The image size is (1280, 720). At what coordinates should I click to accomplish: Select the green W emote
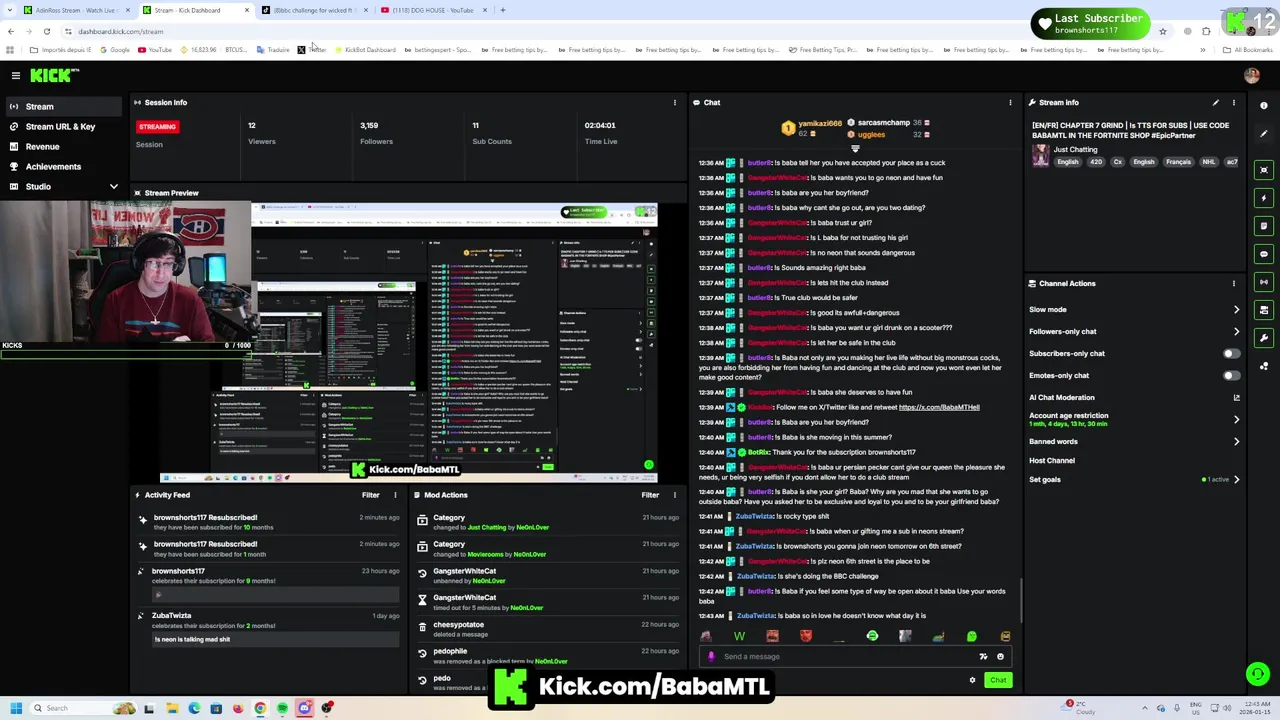click(x=739, y=636)
